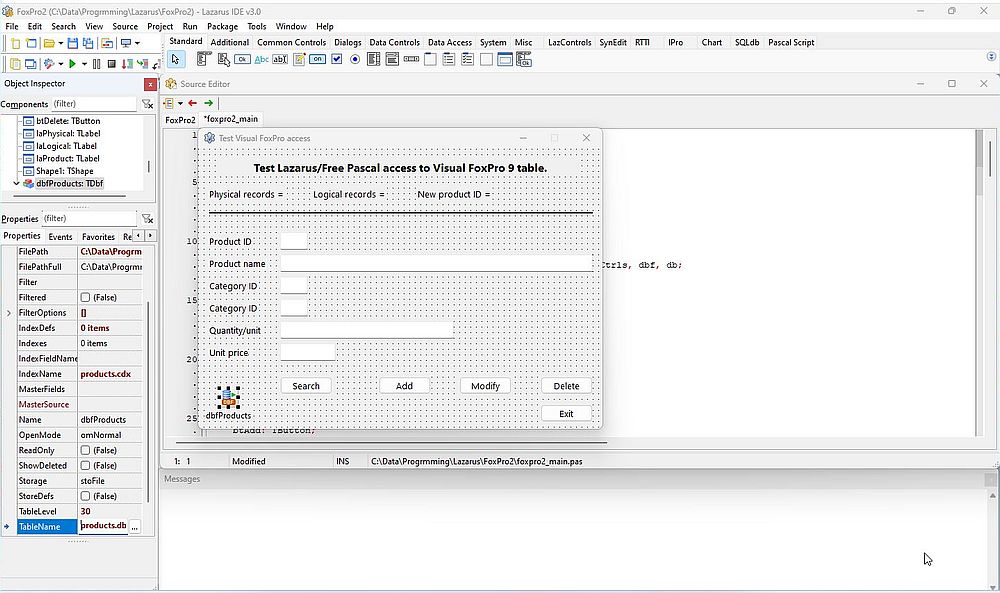Switch to the Data Access palette tab

point(450,42)
